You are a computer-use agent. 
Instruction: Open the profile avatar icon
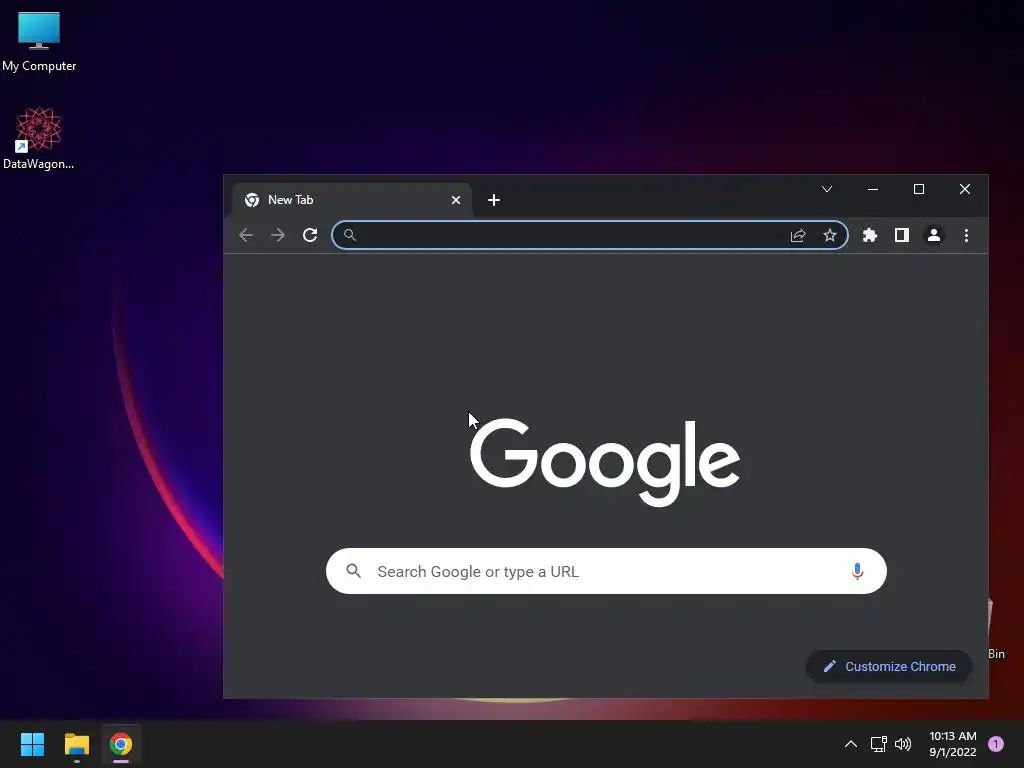[x=934, y=235]
